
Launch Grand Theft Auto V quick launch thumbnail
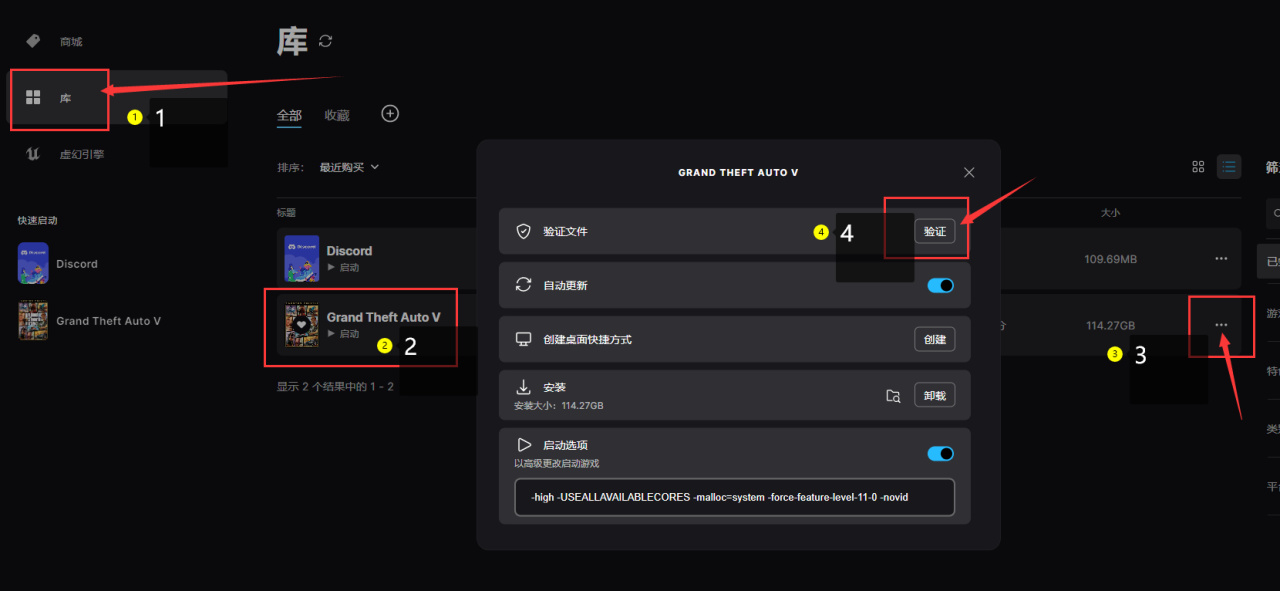pos(33,320)
